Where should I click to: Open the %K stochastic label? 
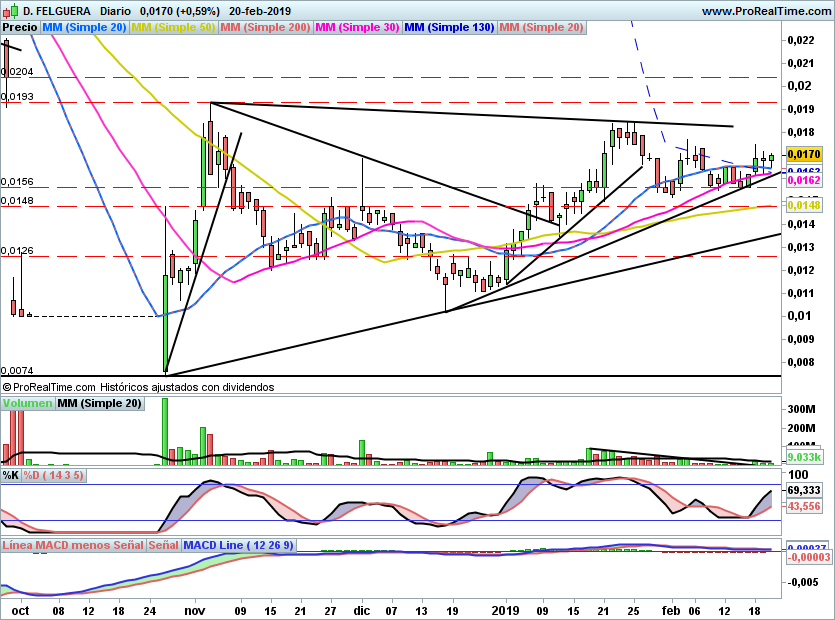click(11, 475)
